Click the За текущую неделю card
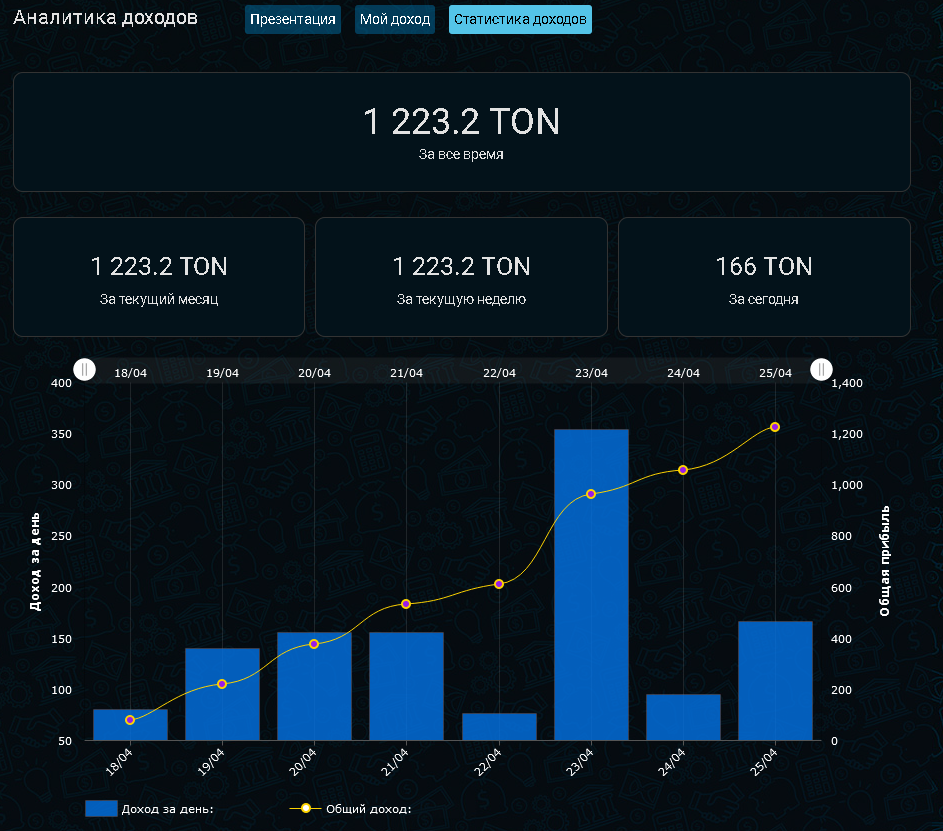Viewport: 943px width, 831px height. click(461, 277)
